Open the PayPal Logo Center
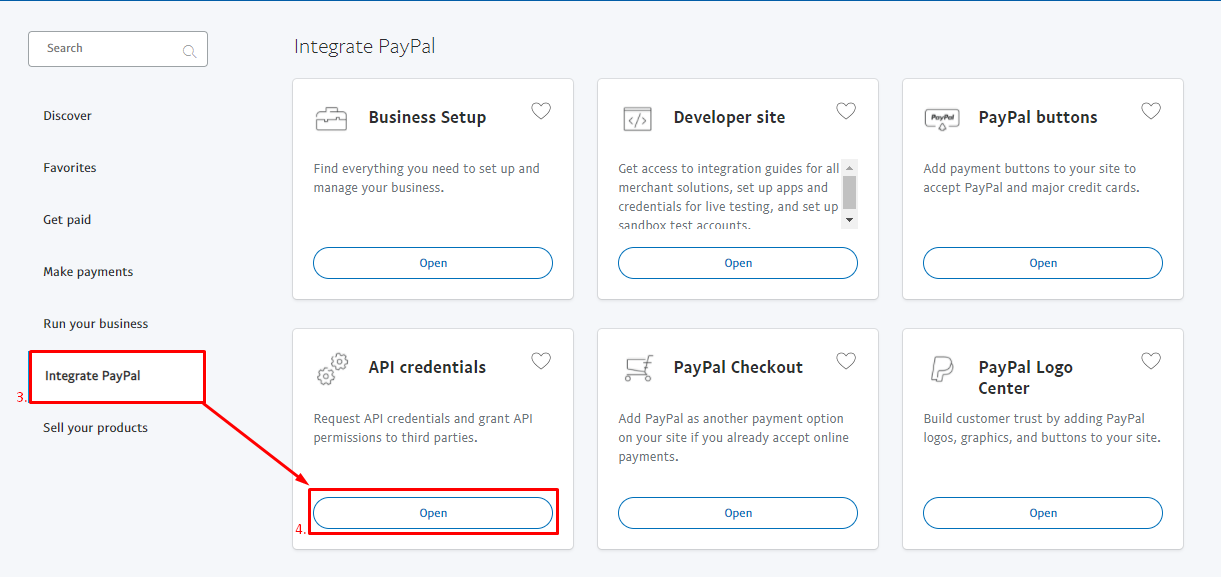Screen dimensions: 1221x577 coord(1042,512)
